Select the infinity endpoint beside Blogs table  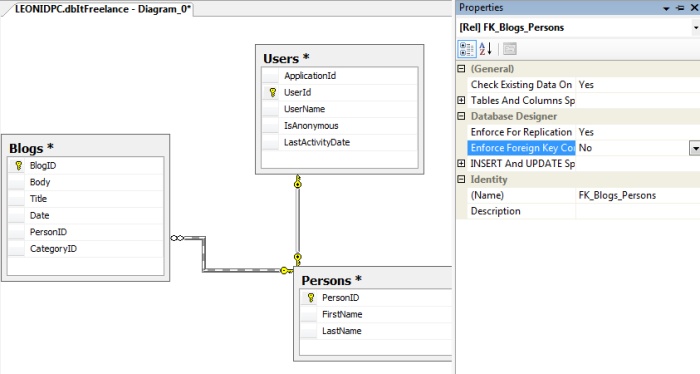click(x=177, y=238)
